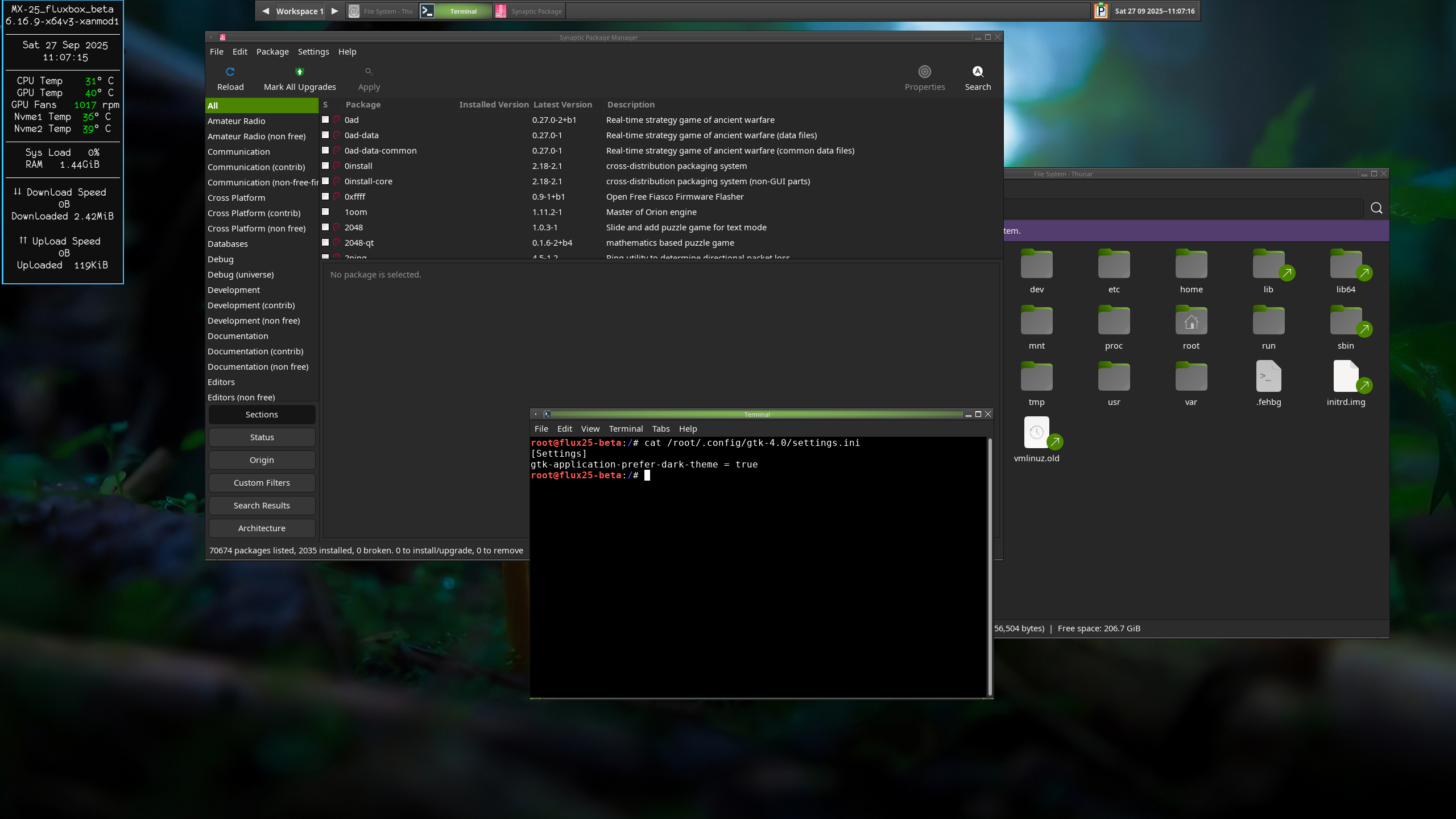The image size is (1456, 819).
Task: Click the Reload toolbar icon in Synaptic
Action: 230,72
